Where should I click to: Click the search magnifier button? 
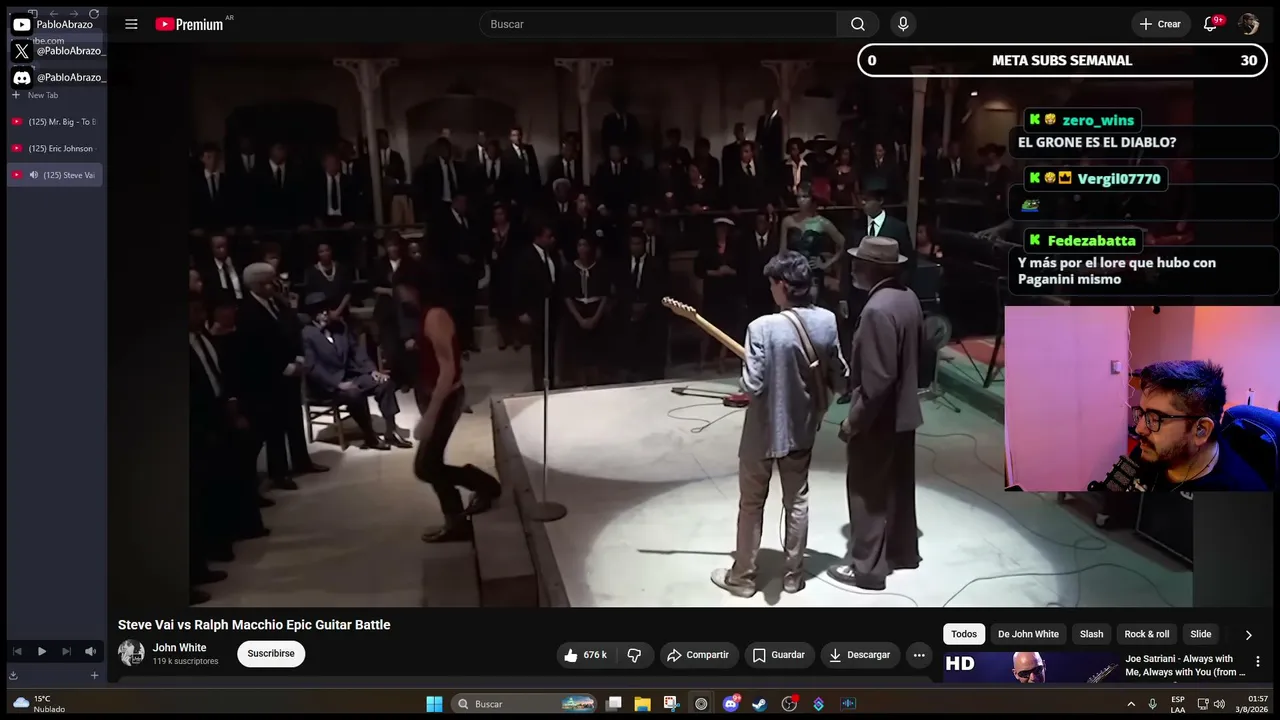[x=858, y=24]
